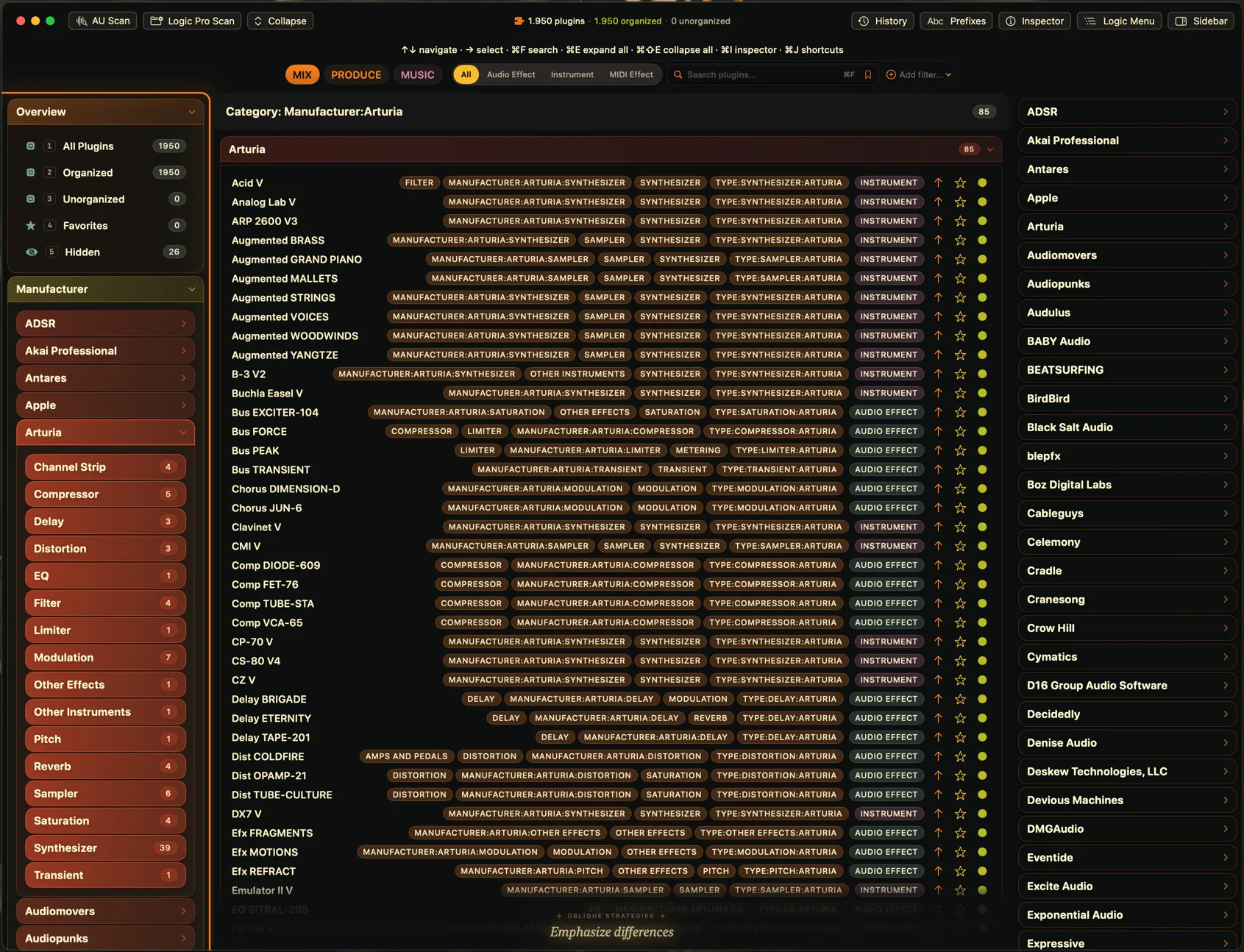Collapse the Arturia group header chevron
Viewport: 1244px width, 952px height.
pos(990,150)
